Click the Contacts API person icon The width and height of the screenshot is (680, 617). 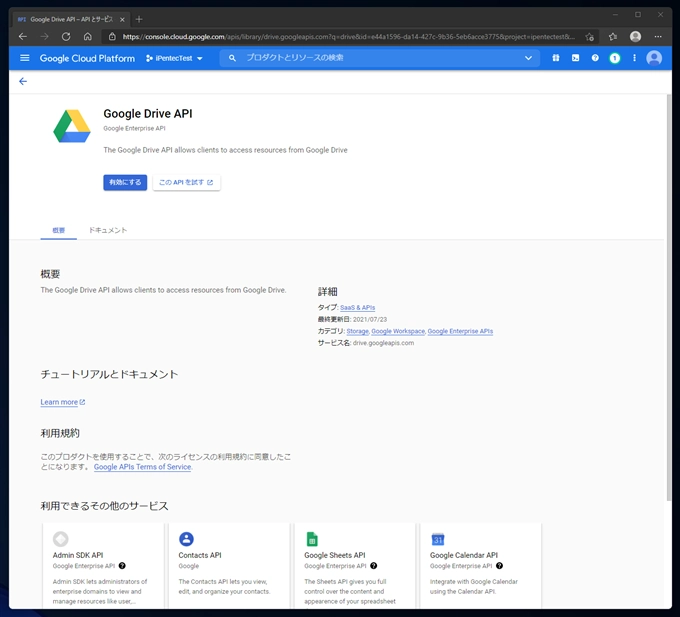pos(186,539)
